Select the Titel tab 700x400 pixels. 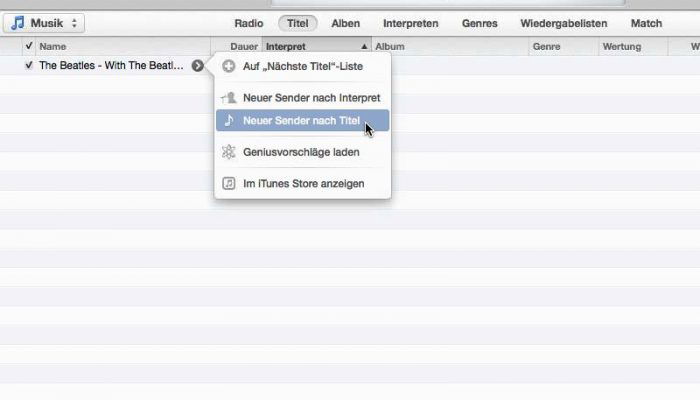coord(298,23)
